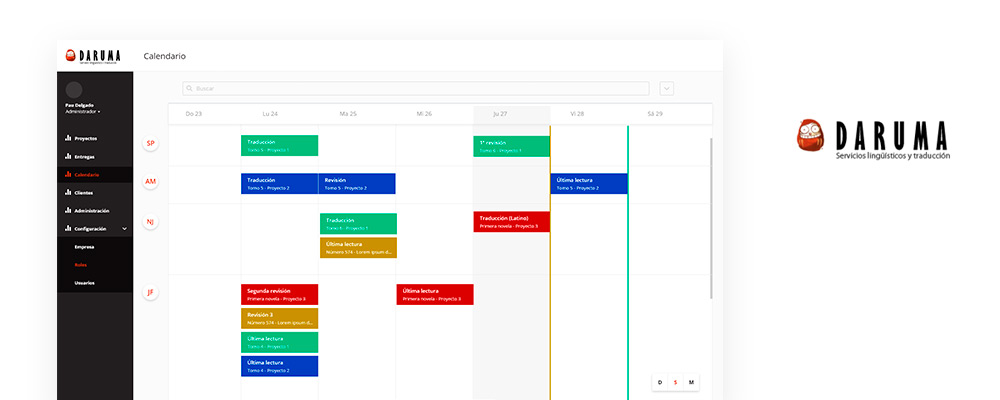Click the Configuración sidebar icon
This screenshot has height=400, width=1000.
click(68, 229)
